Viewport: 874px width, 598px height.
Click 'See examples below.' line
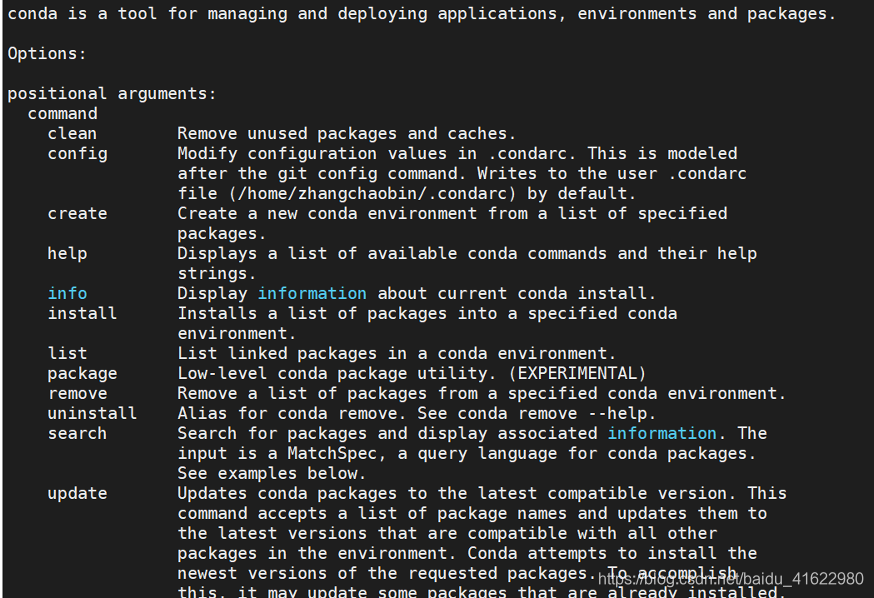[x=272, y=474]
